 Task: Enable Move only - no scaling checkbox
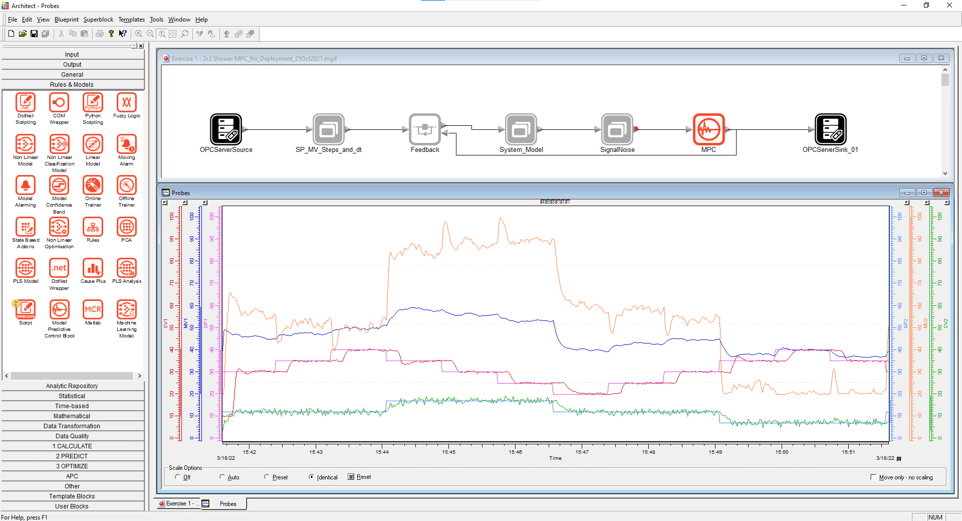[x=873, y=477]
